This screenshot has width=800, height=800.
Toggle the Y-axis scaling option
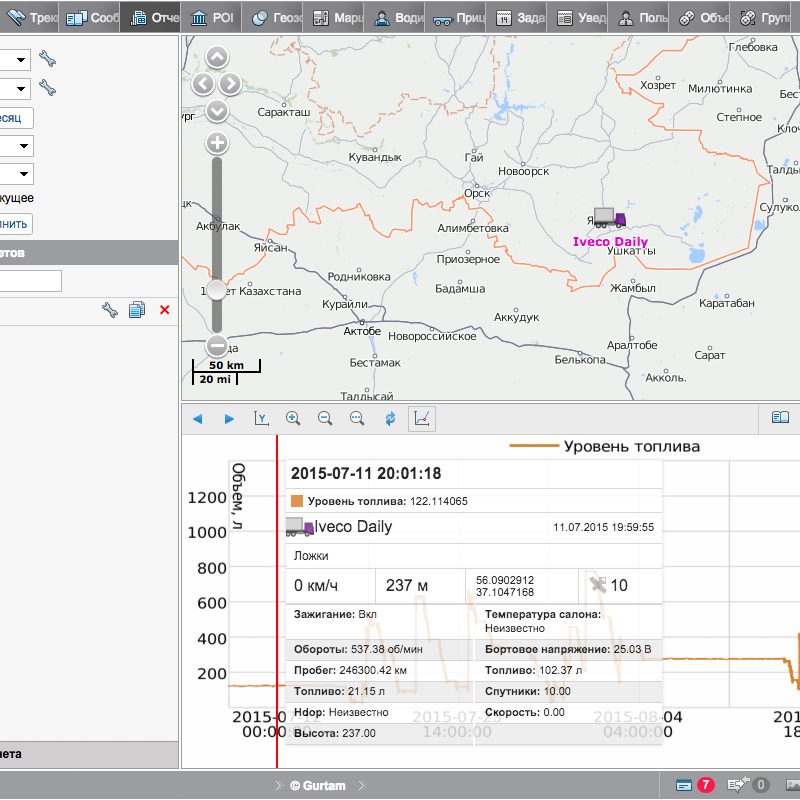point(262,418)
